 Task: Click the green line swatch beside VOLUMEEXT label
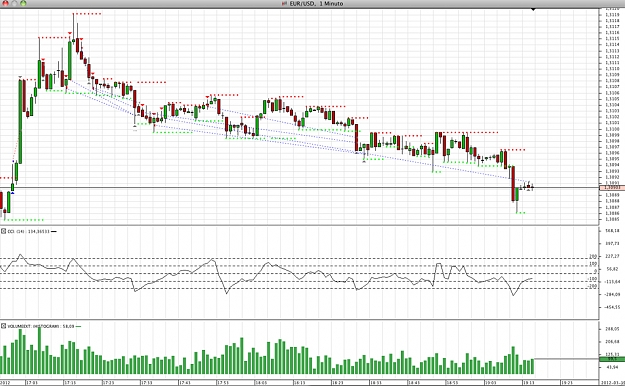tap(78, 326)
